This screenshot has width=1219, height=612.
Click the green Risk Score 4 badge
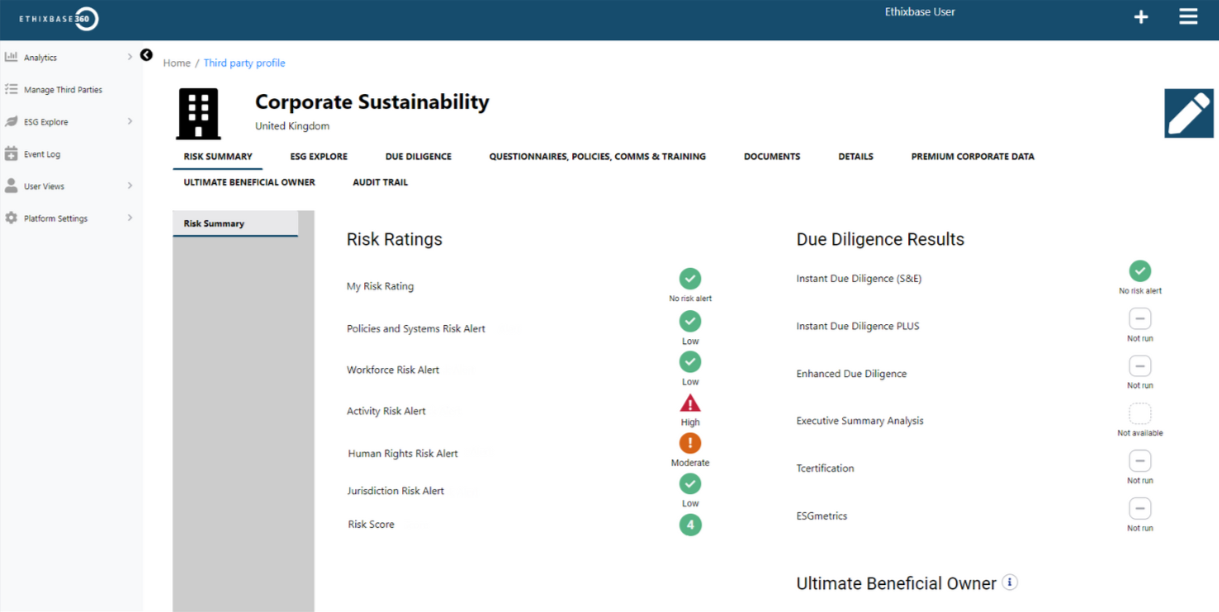(x=690, y=525)
